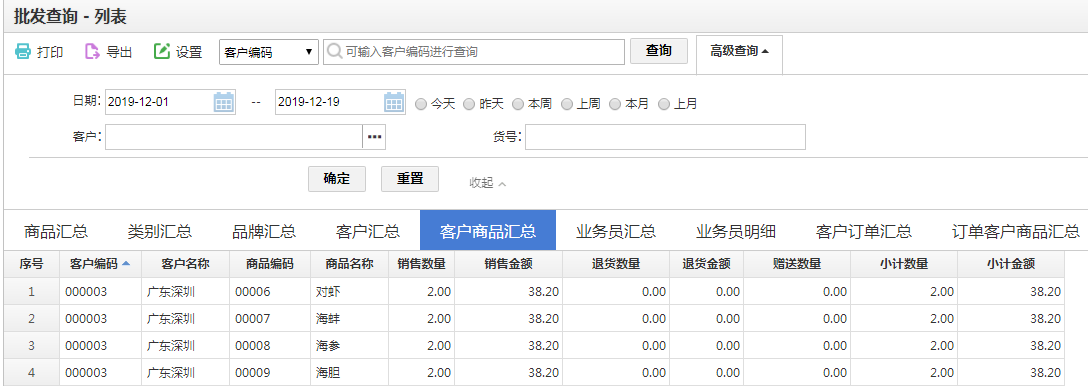Click the 货号 input field
The height and width of the screenshot is (388, 1088).
665,137
